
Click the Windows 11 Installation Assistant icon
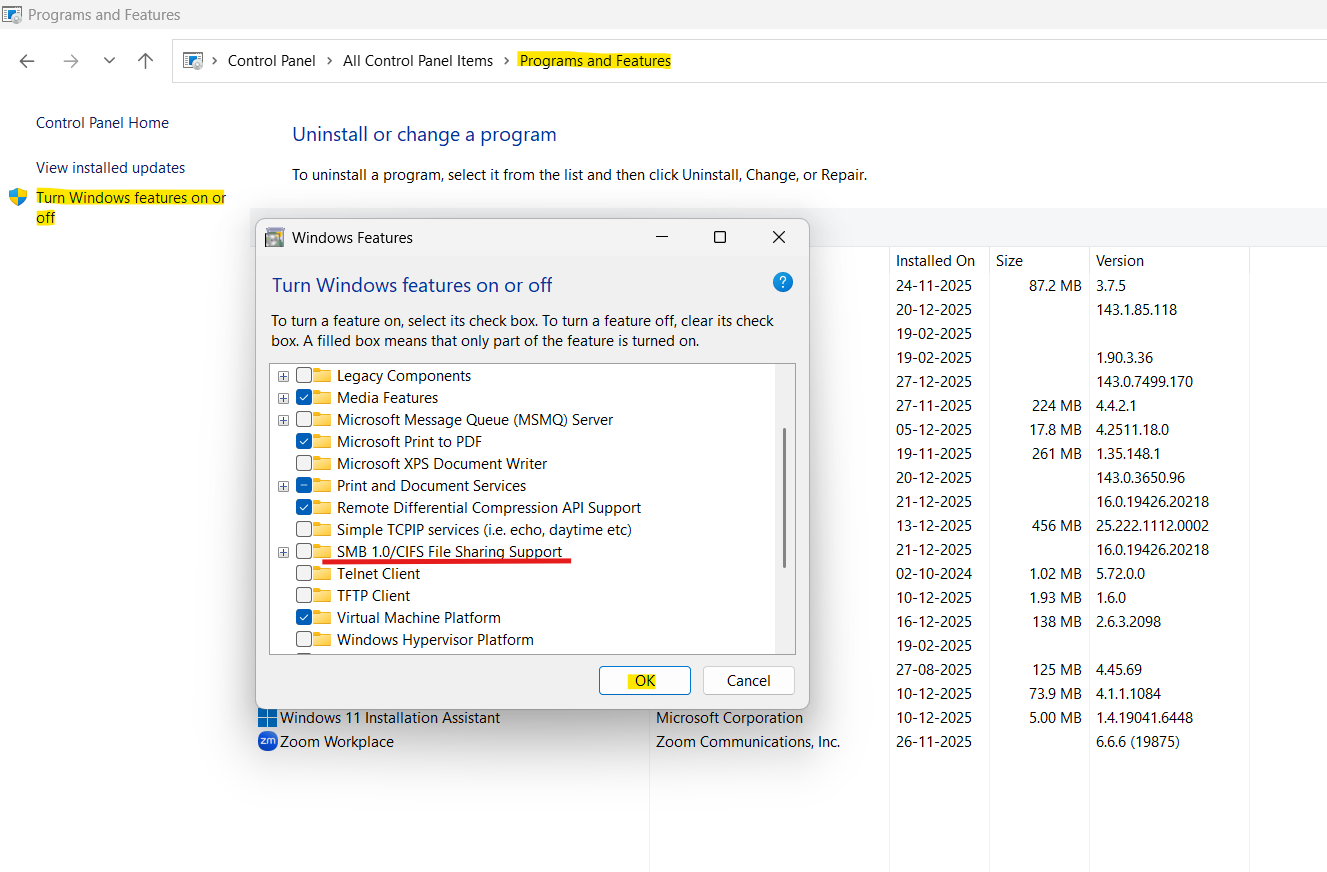coord(267,717)
